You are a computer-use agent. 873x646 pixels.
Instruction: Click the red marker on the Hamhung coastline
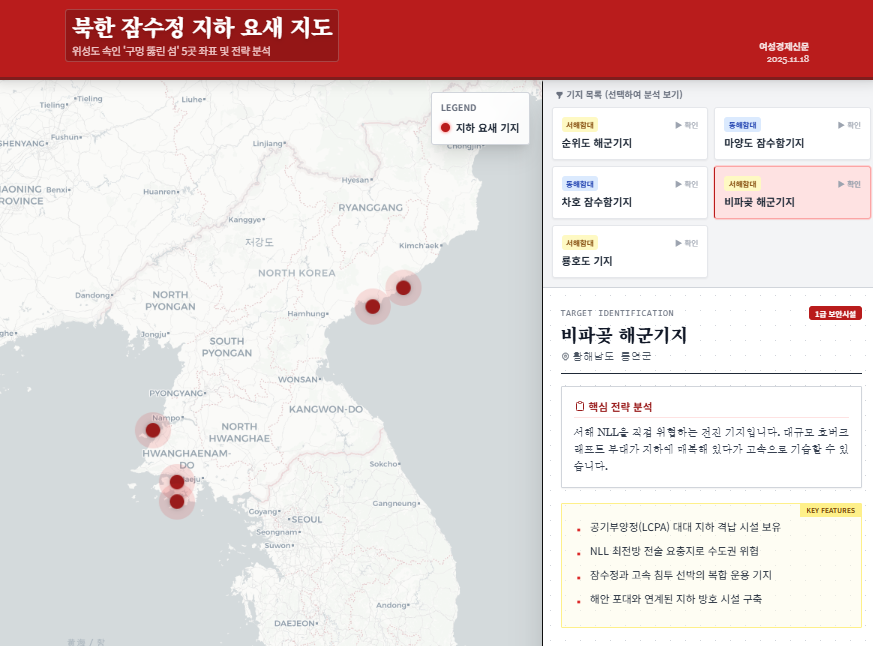[371, 307]
